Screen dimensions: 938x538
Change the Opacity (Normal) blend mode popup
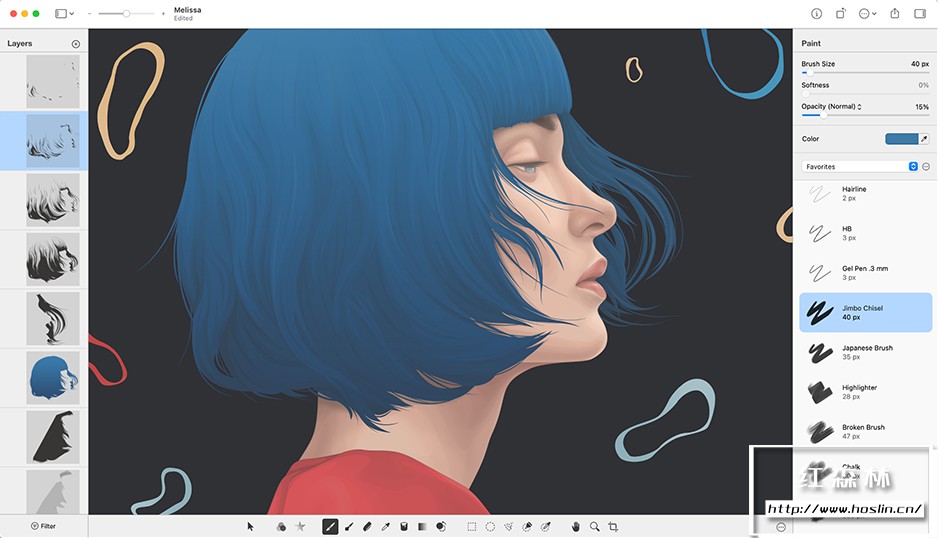[832, 107]
